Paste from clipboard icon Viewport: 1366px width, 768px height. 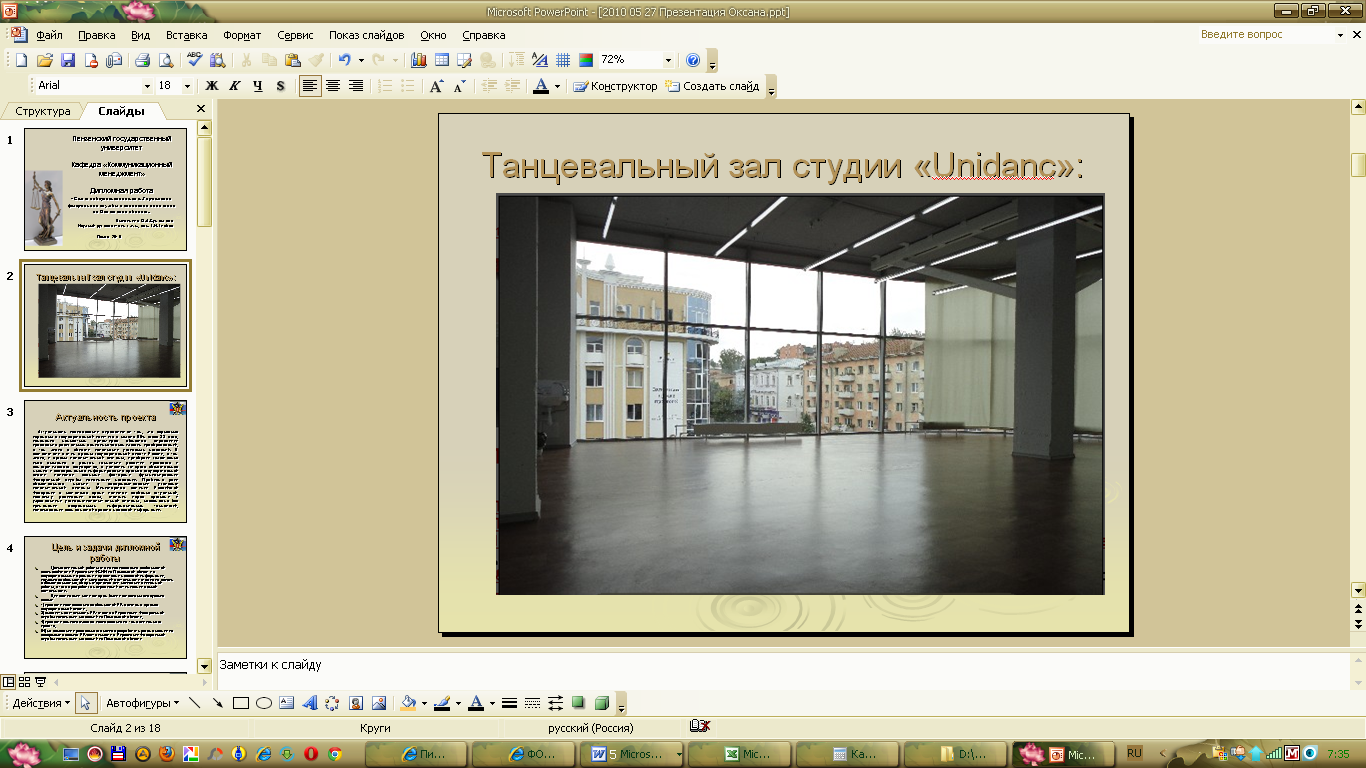click(x=293, y=60)
